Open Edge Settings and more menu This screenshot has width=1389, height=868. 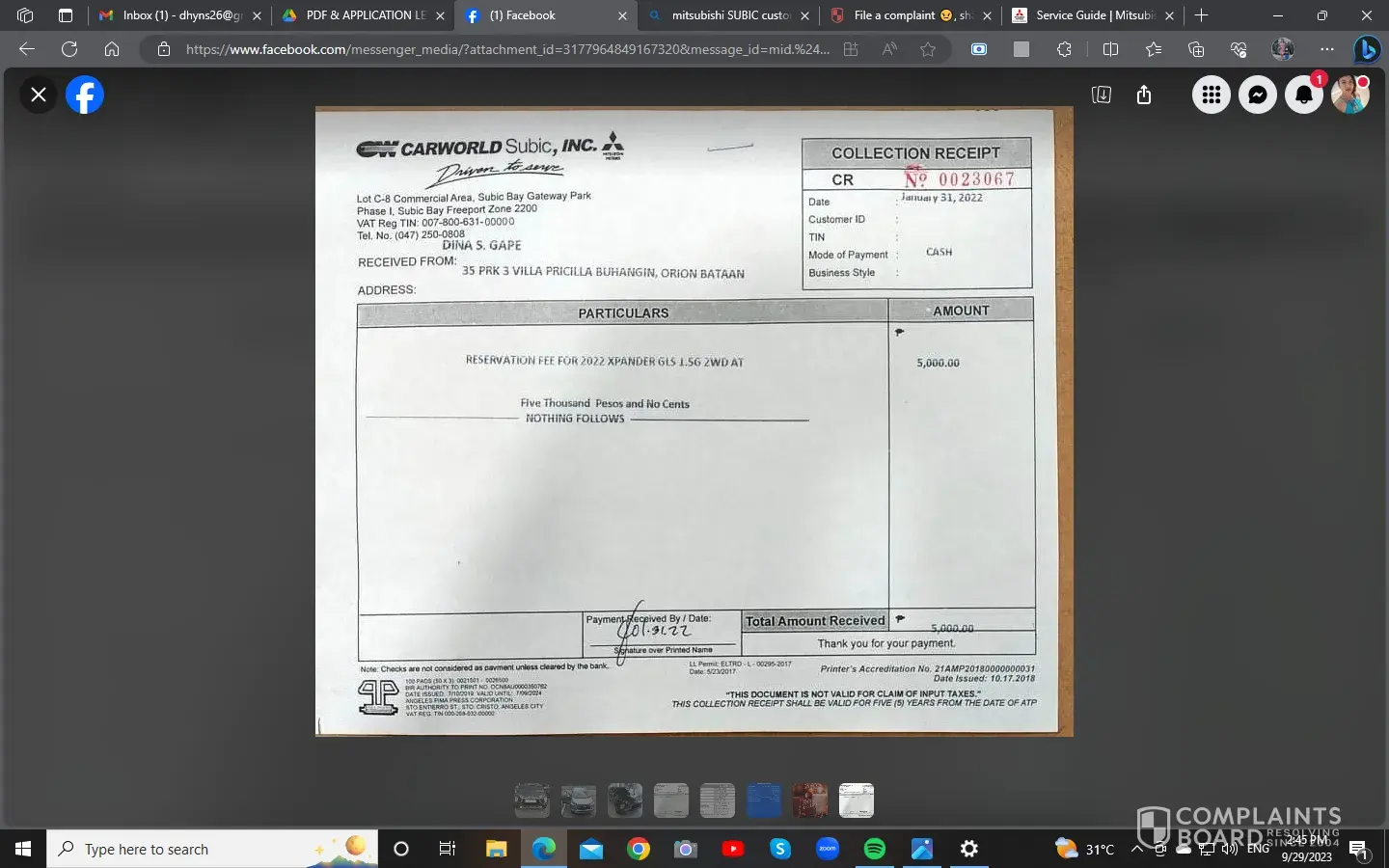1327,49
